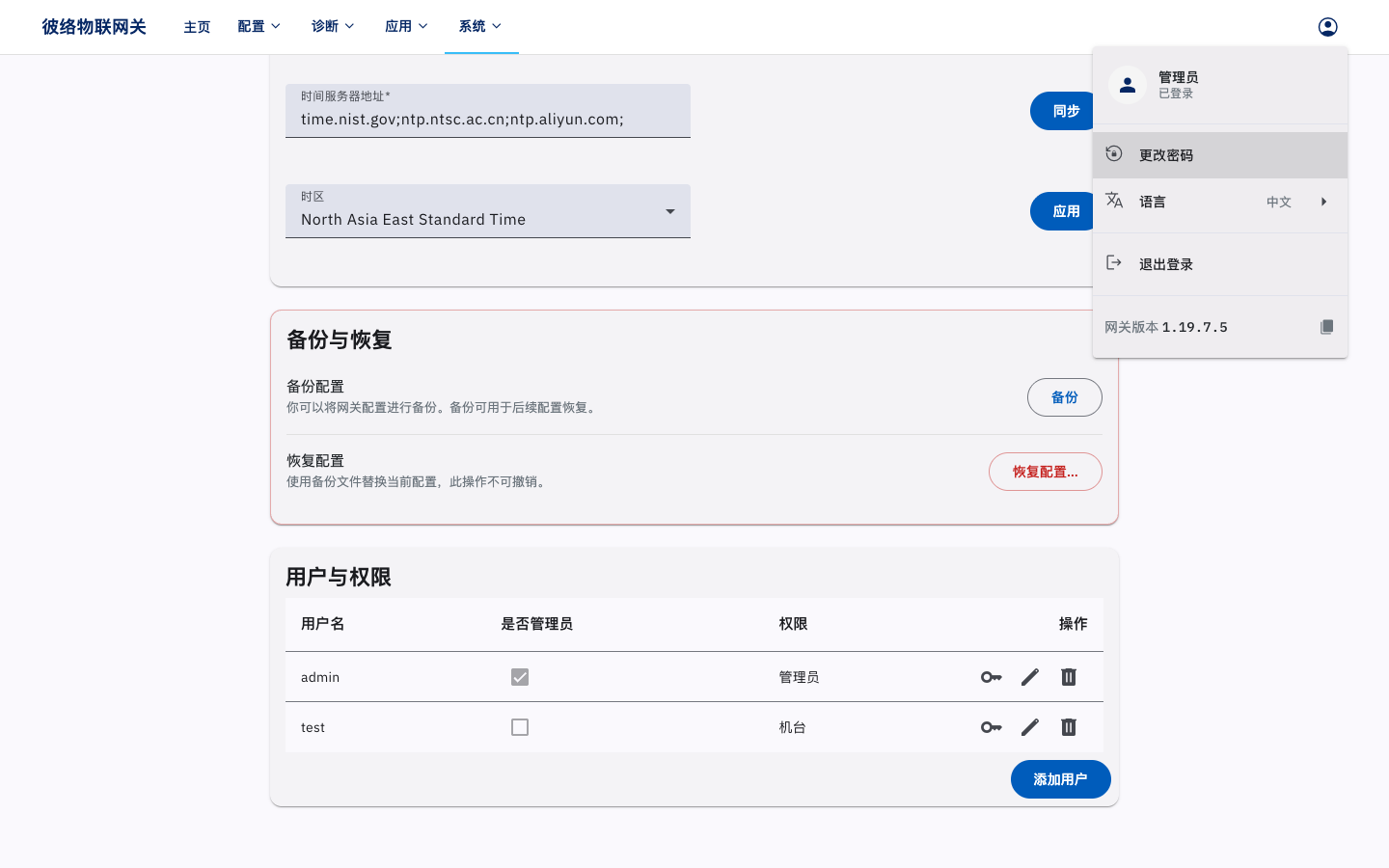
Task: Delete the admin user via trash icon
Action: 1069,677
